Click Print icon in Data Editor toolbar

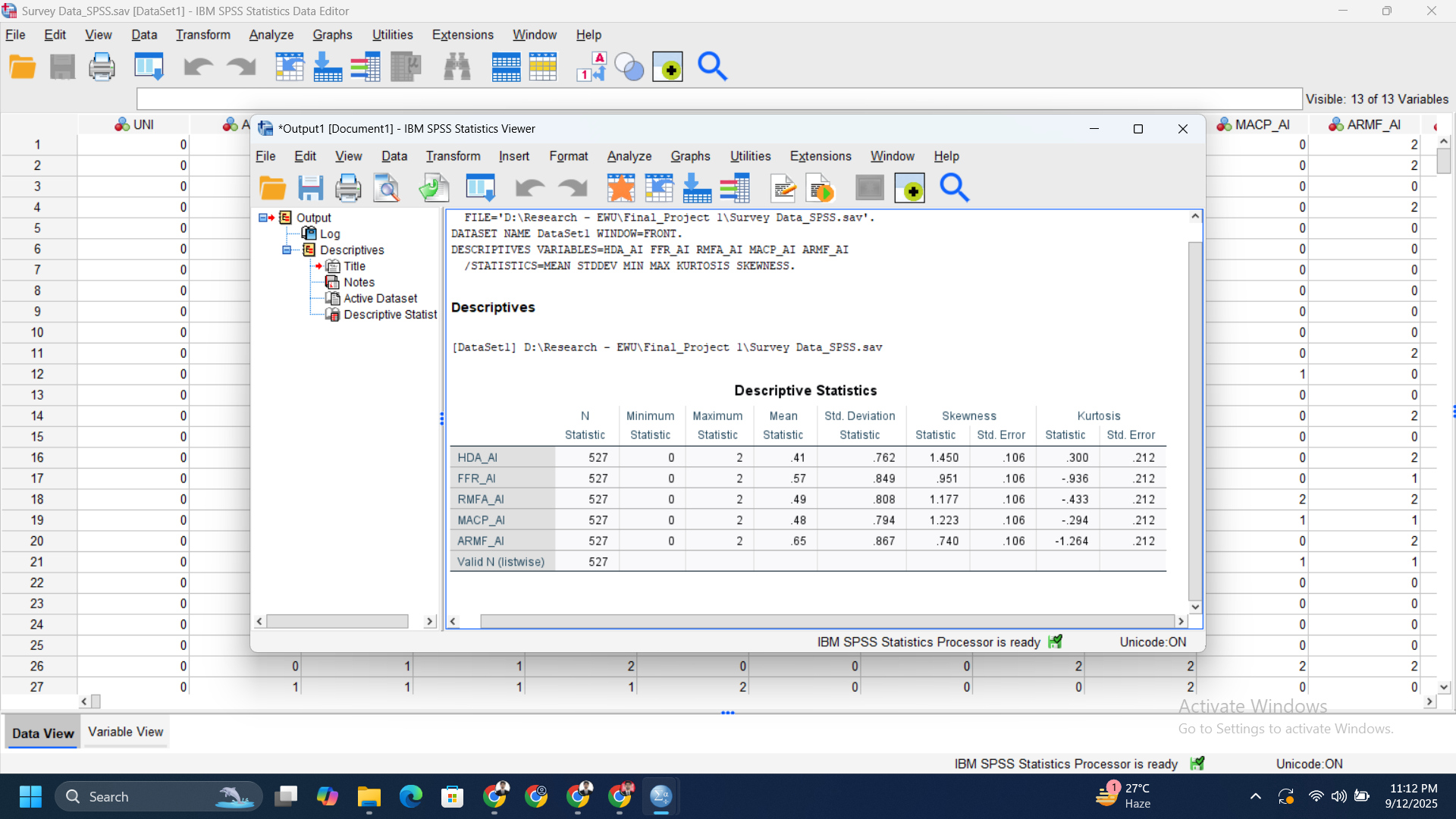click(102, 67)
